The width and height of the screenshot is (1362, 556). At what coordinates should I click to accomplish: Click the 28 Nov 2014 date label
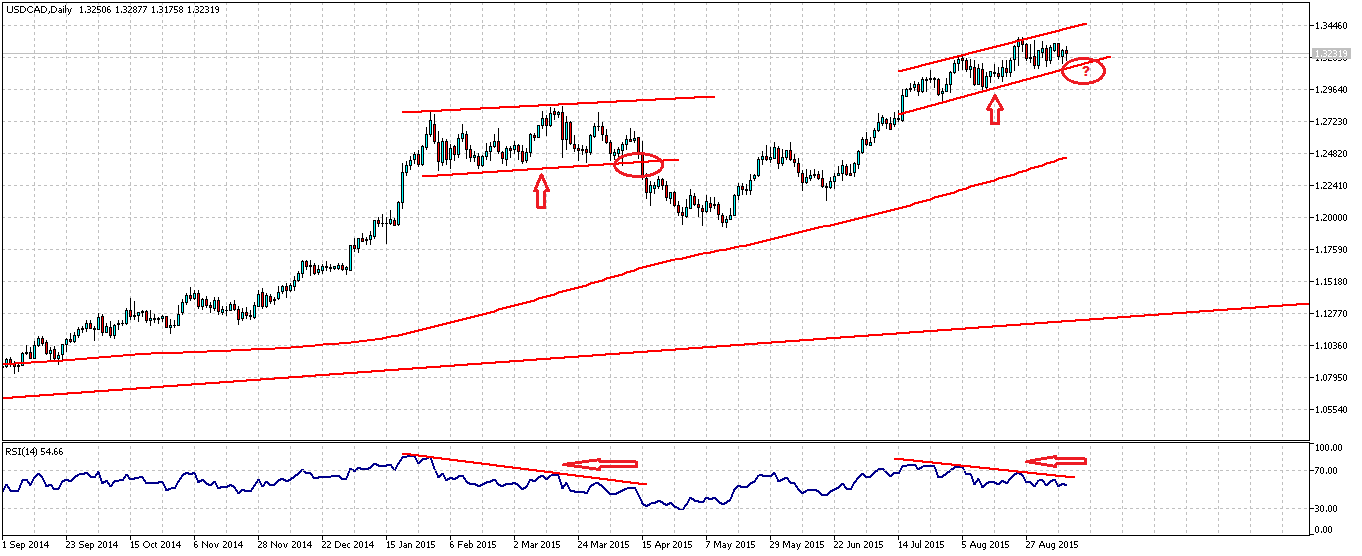tap(283, 545)
